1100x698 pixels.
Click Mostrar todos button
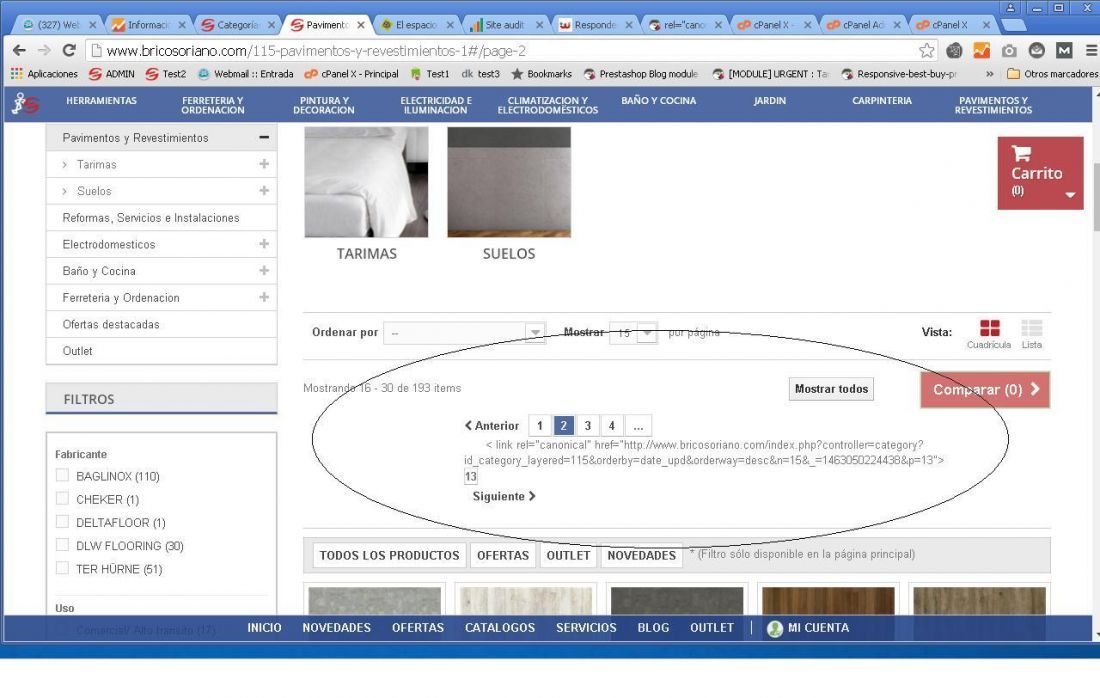pos(831,389)
